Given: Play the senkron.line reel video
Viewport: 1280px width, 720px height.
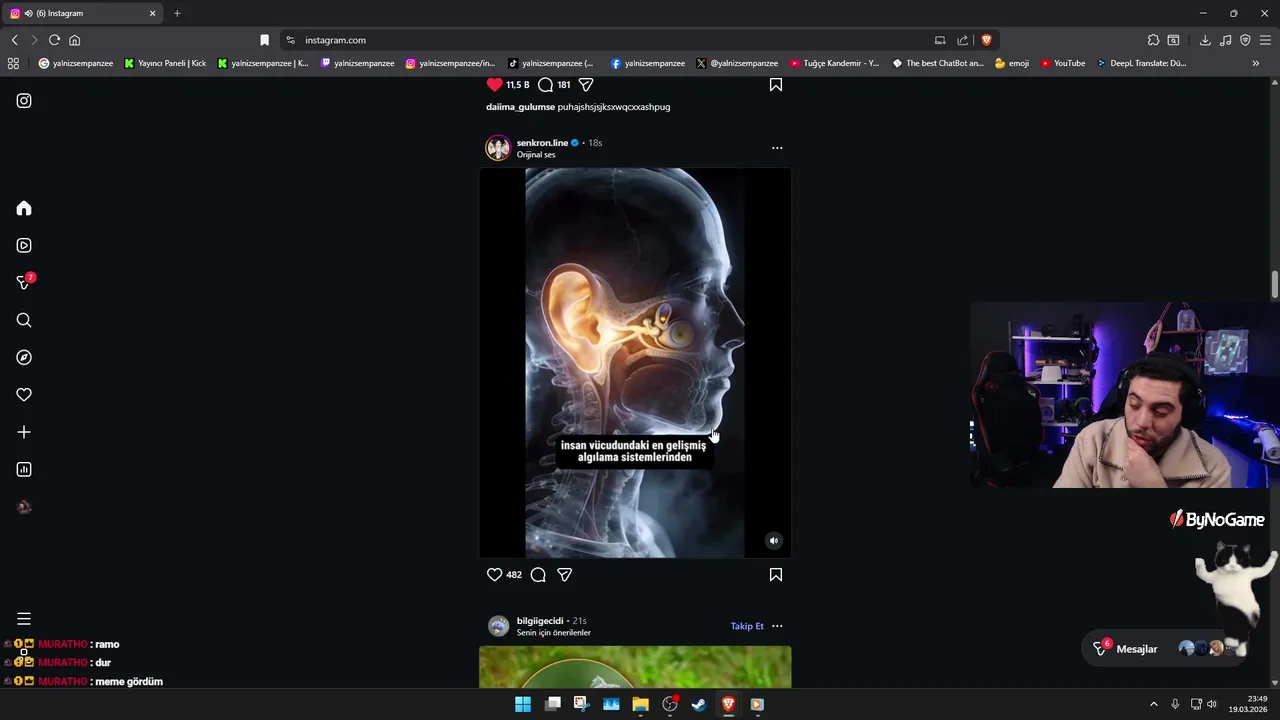Looking at the screenshot, I should pos(635,363).
